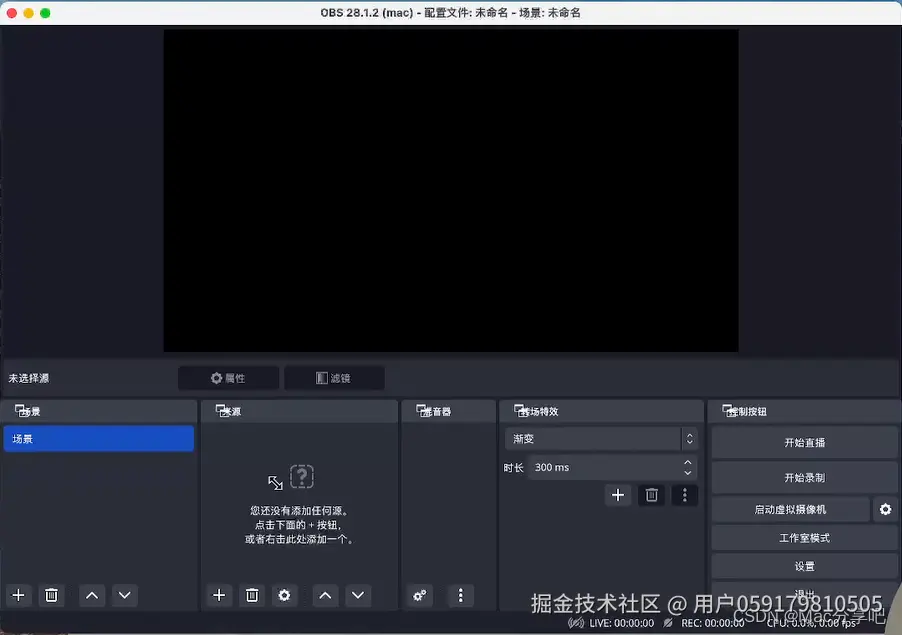Add a new transition with the plus icon

tap(618, 495)
